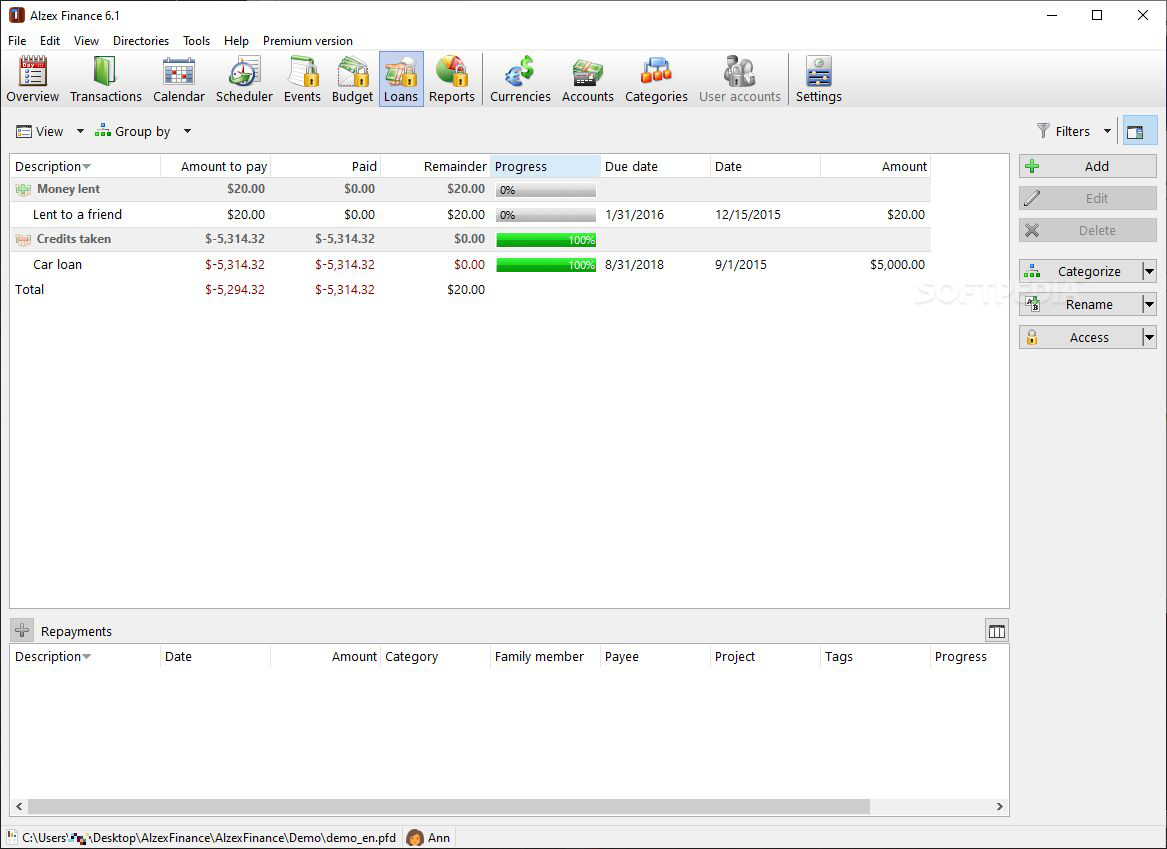Open the Overview section
This screenshot has height=849, width=1167.
pos(33,79)
